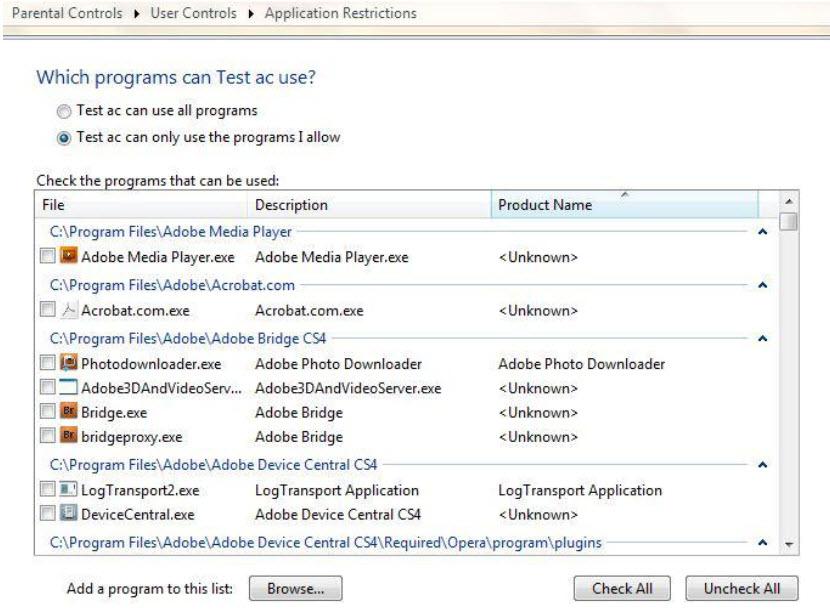Click the Uncheck All button
830x612 pixels.
coord(742,589)
